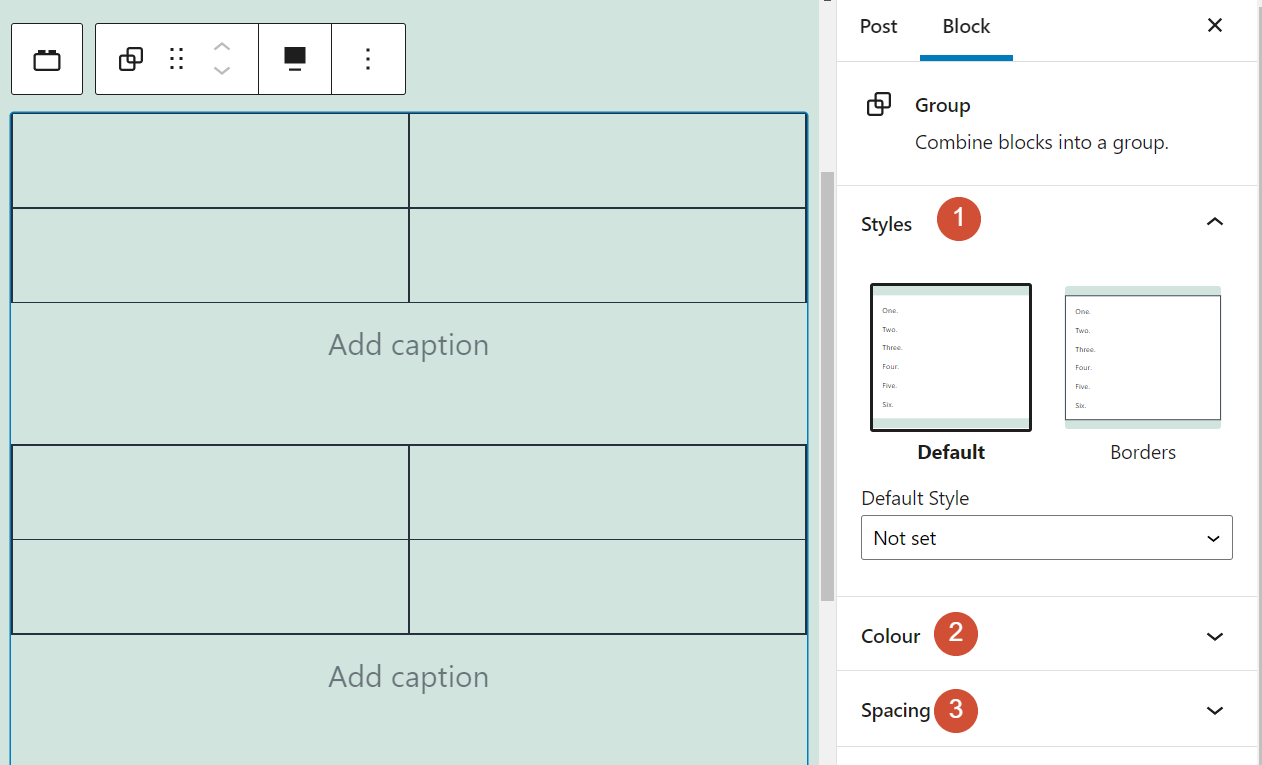The height and width of the screenshot is (765, 1262).
Task: Select the Borders style preview
Action: click(1142, 357)
